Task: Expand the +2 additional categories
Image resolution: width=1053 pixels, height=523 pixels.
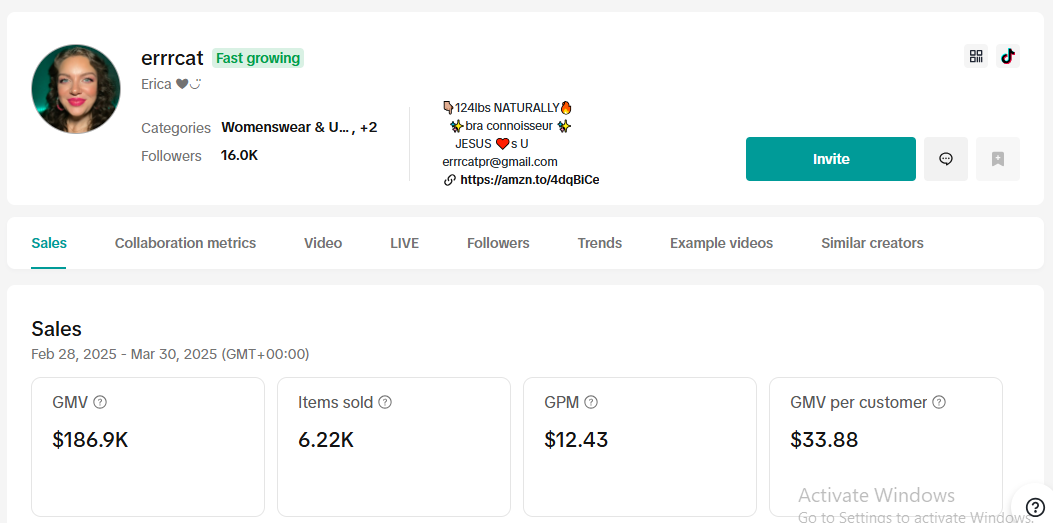Action: (x=368, y=128)
